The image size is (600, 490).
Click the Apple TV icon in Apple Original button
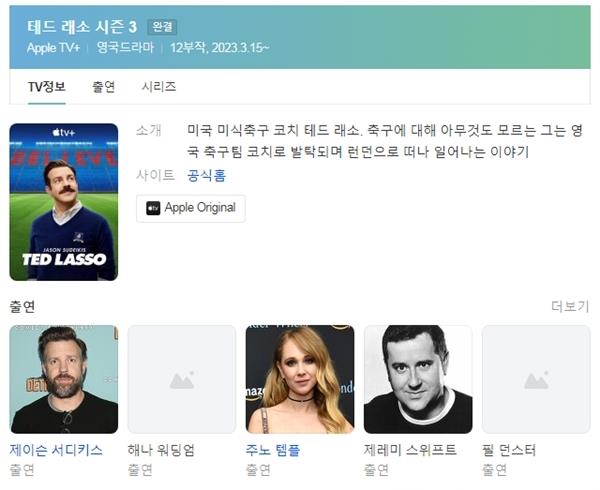pyautogui.click(x=153, y=208)
